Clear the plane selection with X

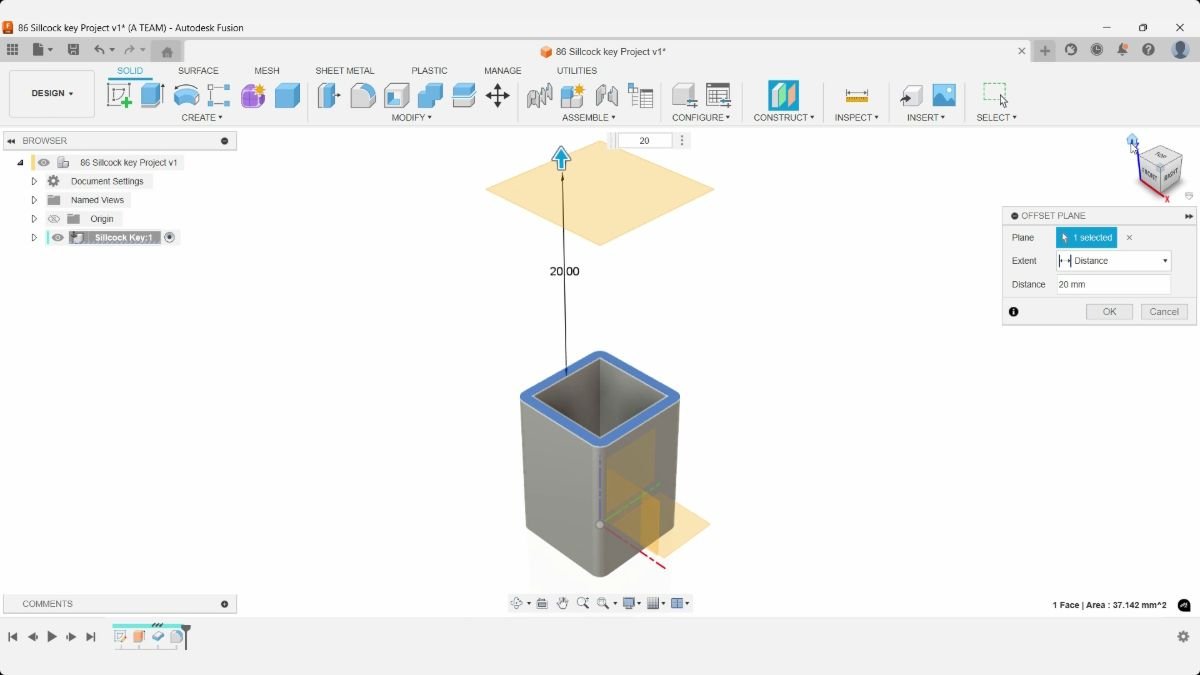pos(1129,238)
